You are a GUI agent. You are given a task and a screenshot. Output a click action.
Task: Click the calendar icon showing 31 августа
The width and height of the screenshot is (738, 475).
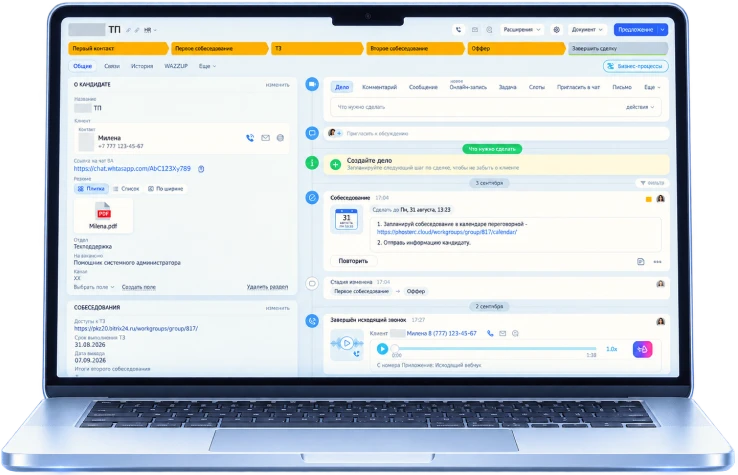coord(346,220)
